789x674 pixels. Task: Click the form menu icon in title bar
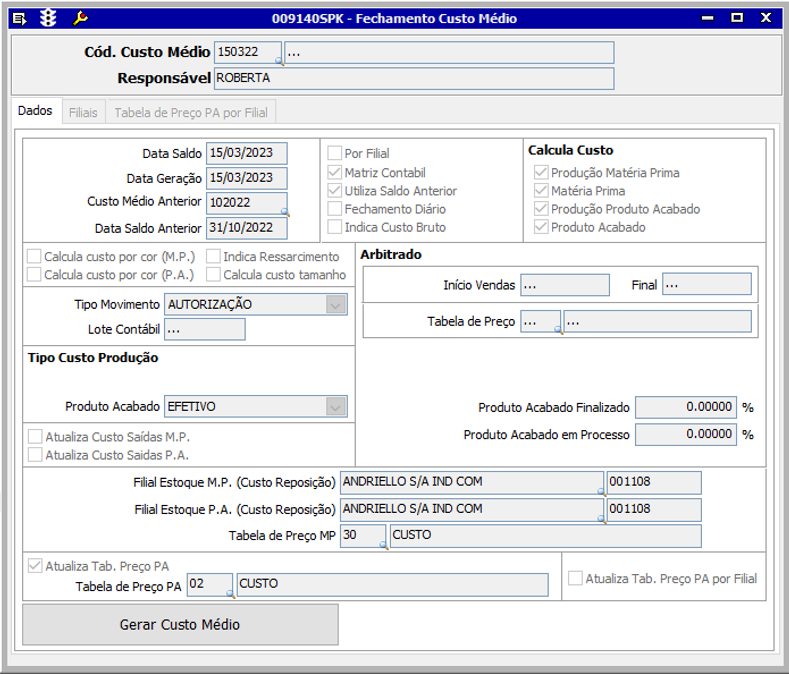point(19,18)
